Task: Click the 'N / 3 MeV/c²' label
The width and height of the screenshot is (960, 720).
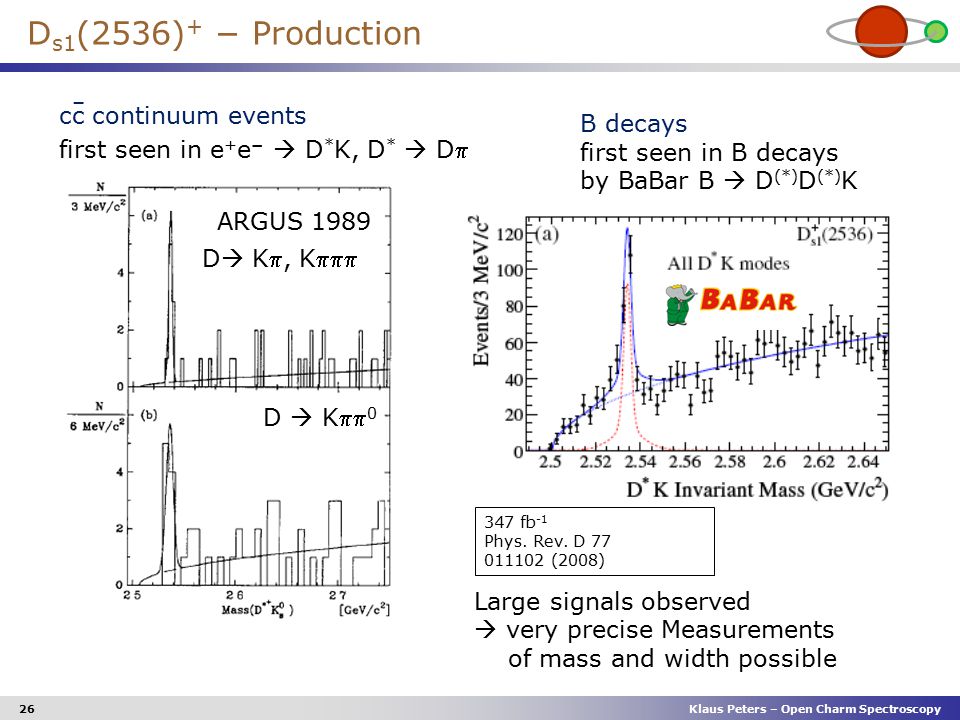Action: point(98,198)
